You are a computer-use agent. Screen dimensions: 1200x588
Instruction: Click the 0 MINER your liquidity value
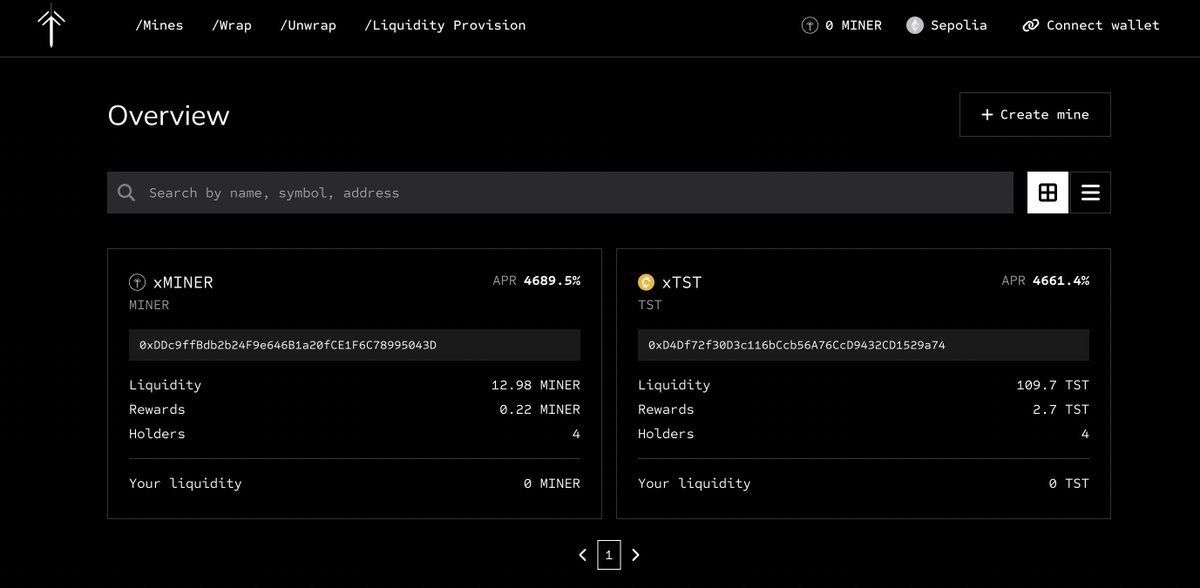(552, 483)
